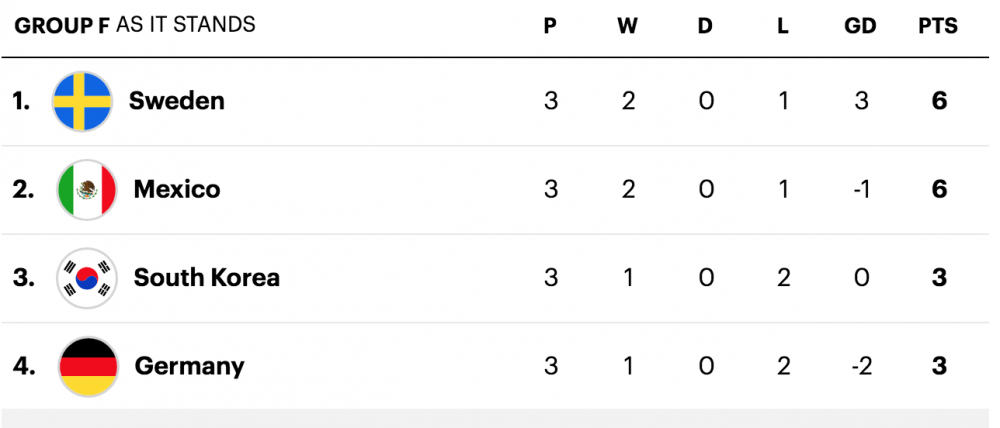The height and width of the screenshot is (428, 1000).
Task: Click the W column header
Action: click(x=627, y=27)
